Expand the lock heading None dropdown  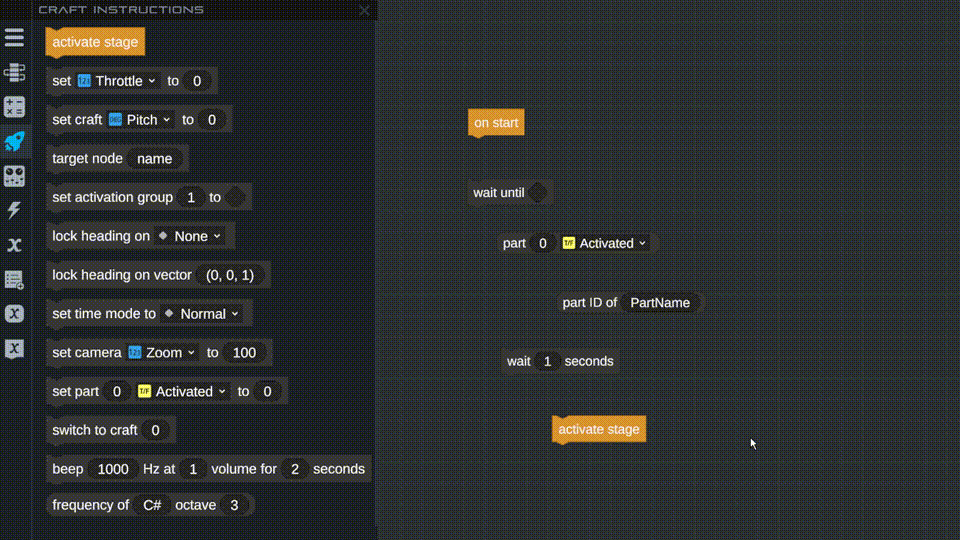196,237
